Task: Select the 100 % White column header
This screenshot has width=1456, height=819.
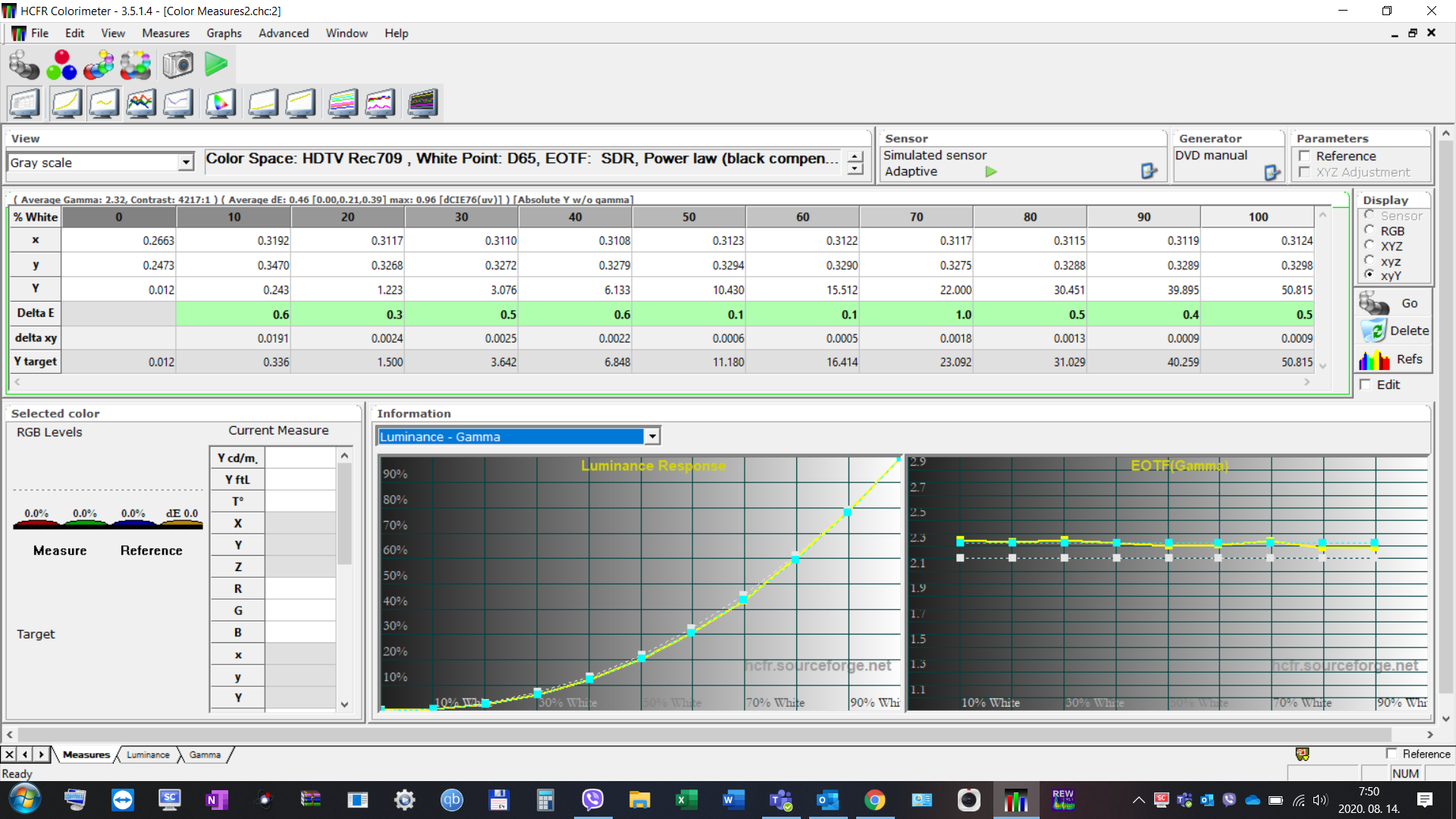Action: tap(1257, 217)
